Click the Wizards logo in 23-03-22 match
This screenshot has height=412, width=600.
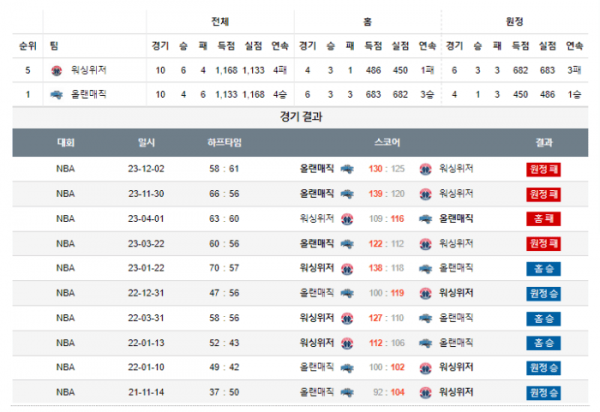(x=425, y=244)
